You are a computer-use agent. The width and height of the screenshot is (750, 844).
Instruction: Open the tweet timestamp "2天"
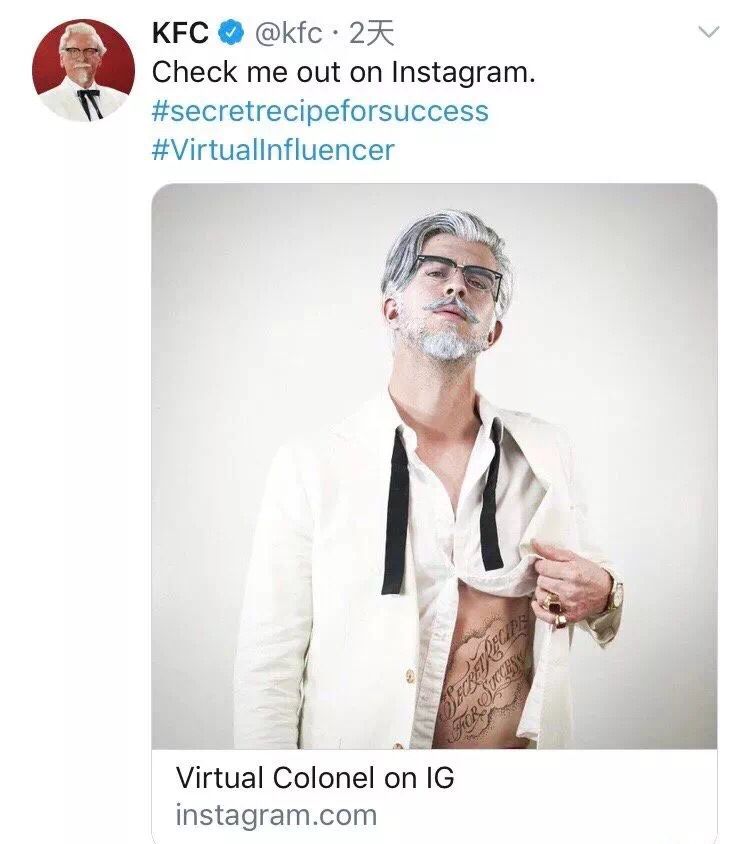click(x=372, y=33)
